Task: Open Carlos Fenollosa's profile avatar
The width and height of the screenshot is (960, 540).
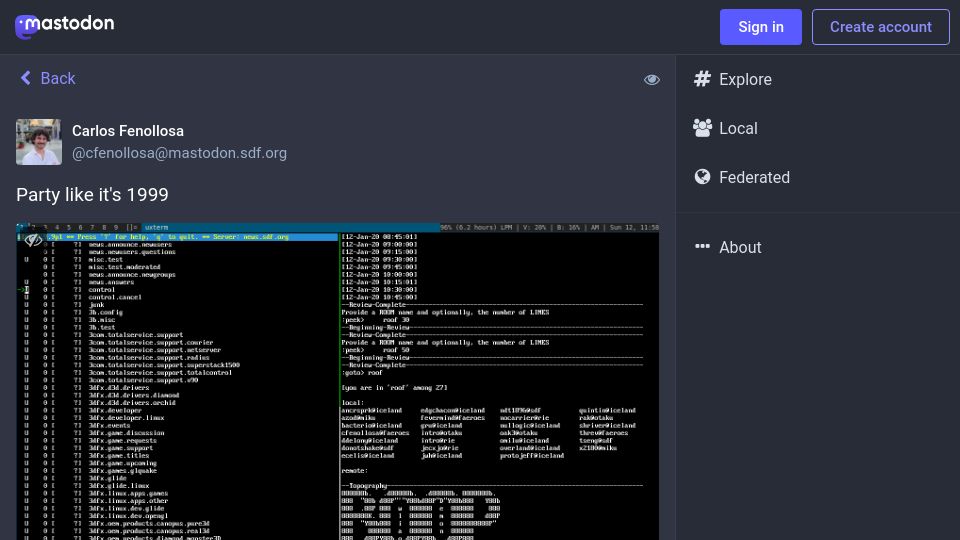Action: coord(39,142)
